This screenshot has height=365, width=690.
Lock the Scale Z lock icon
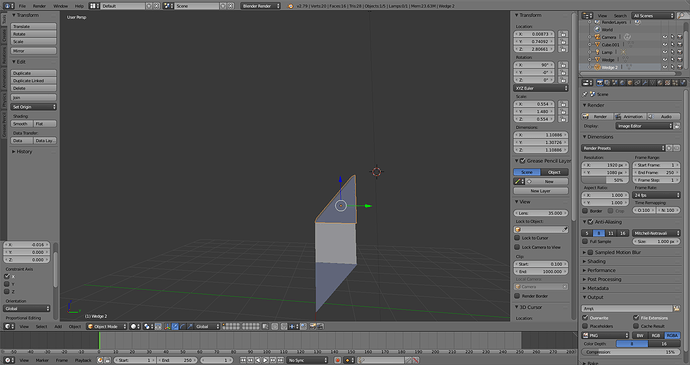point(563,119)
